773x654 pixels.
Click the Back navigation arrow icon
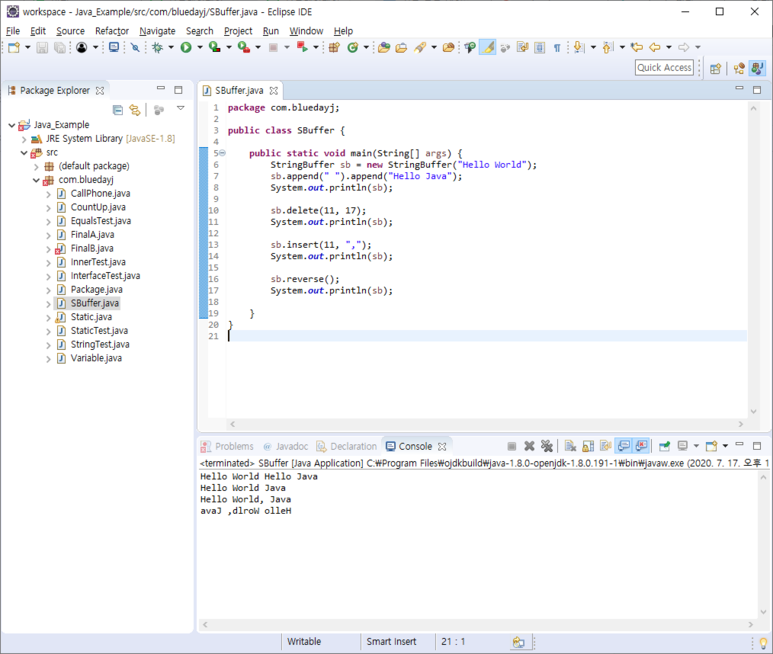655,47
